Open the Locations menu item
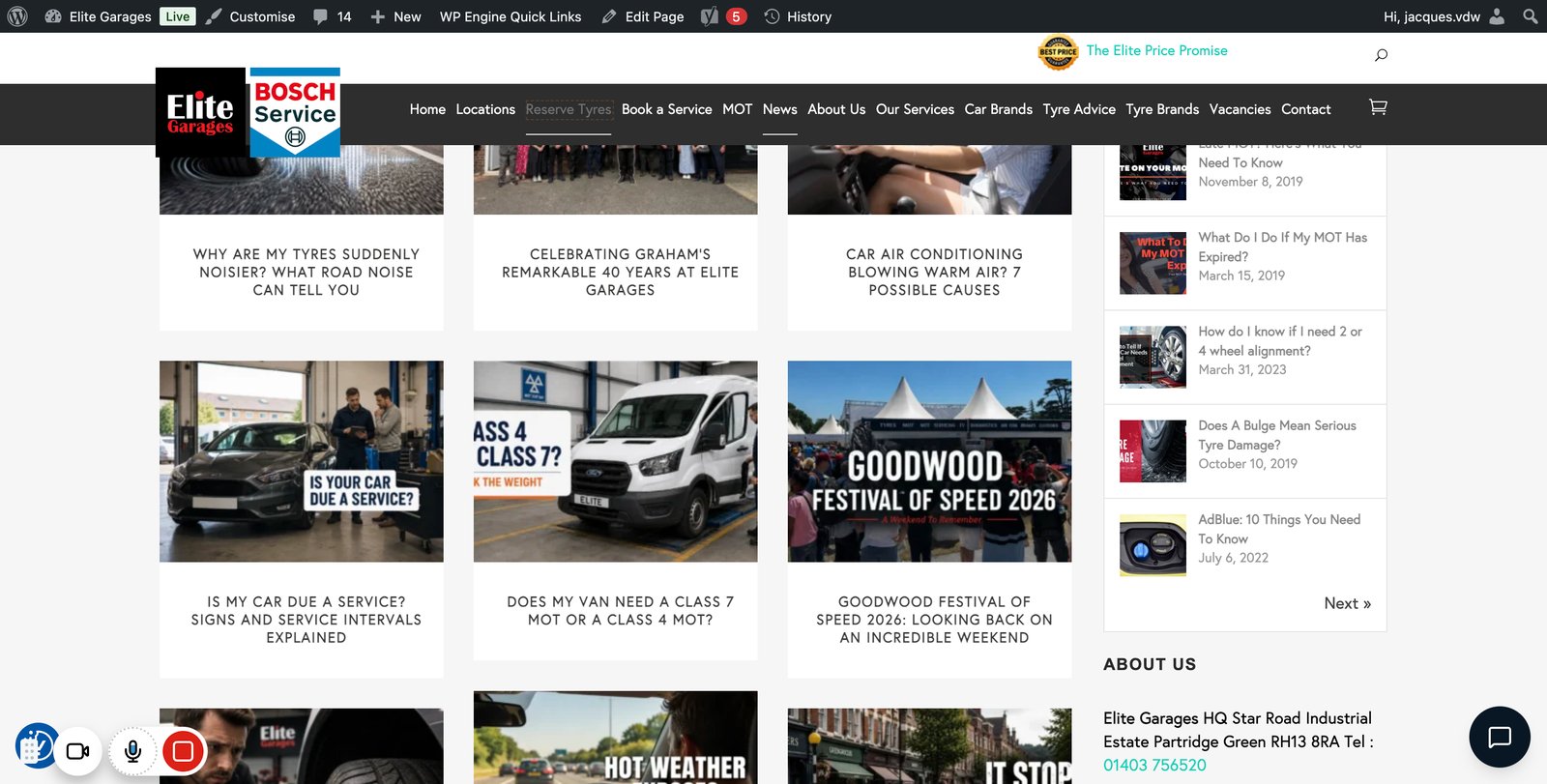The height and width of the screenshot is (784, 1547). (x=485, y=109)
